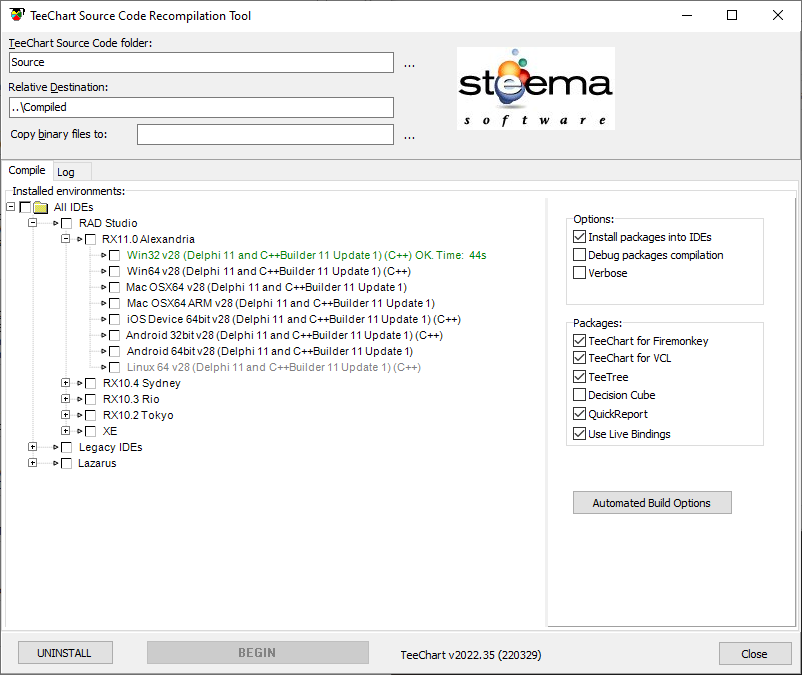
Task: Click the TeeChart Source Code folder field
Action: (202, 62)
